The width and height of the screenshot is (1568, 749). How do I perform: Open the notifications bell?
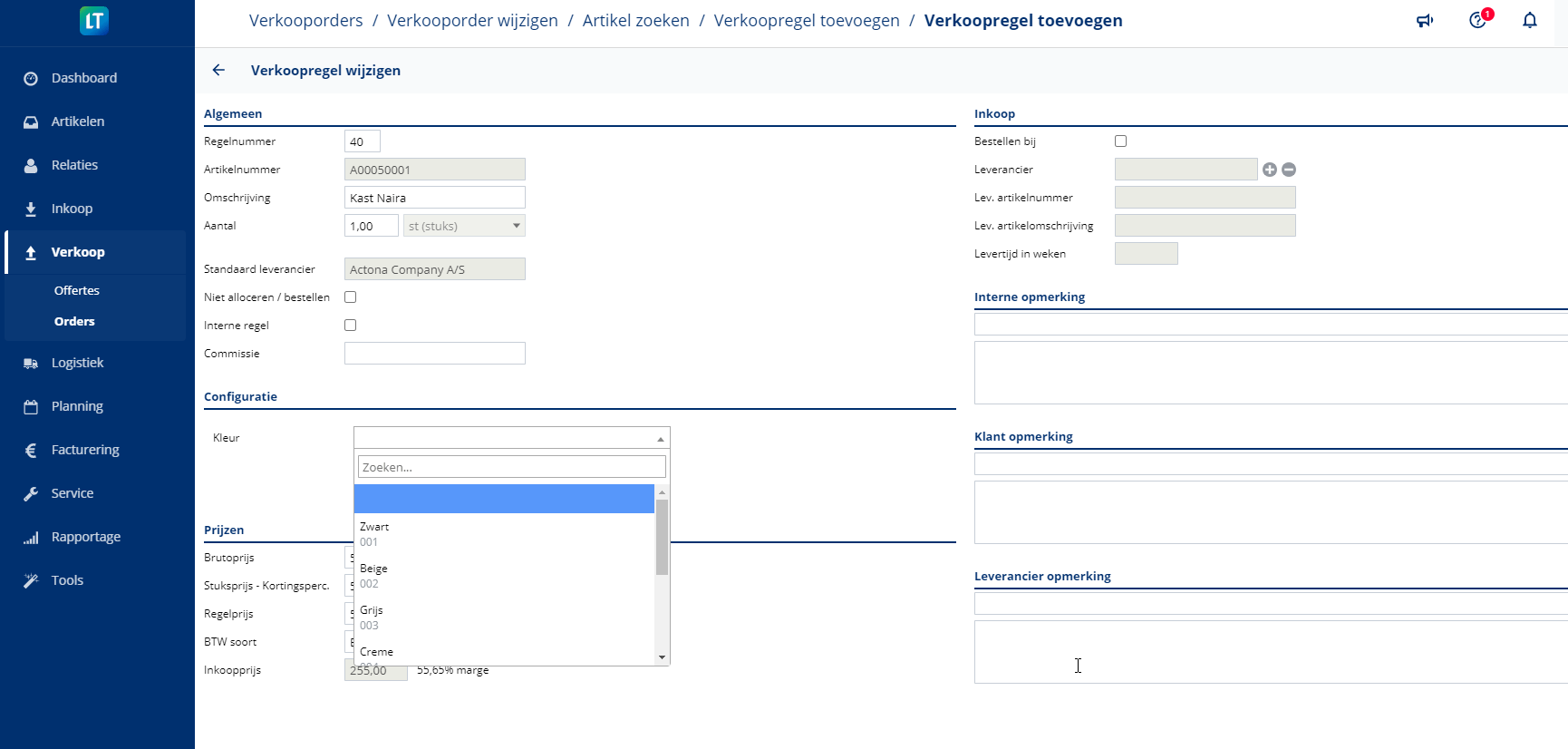click(x=1530, y=21)
